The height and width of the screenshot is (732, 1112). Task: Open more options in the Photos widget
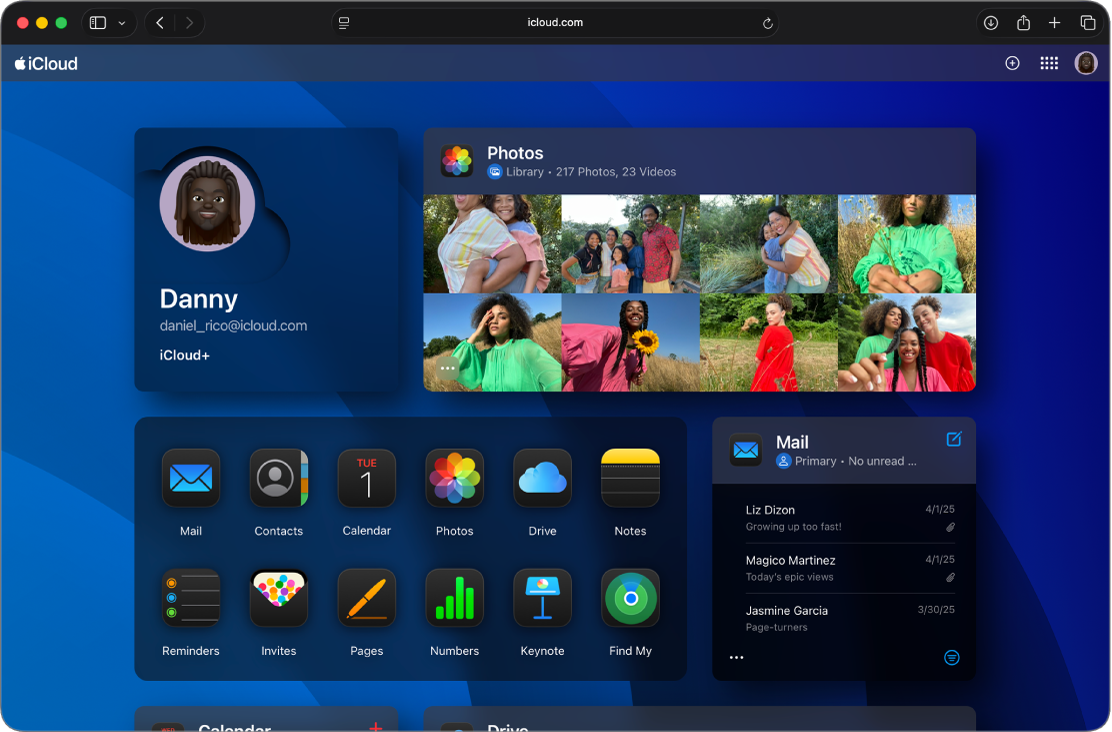(x=447, y=368)
